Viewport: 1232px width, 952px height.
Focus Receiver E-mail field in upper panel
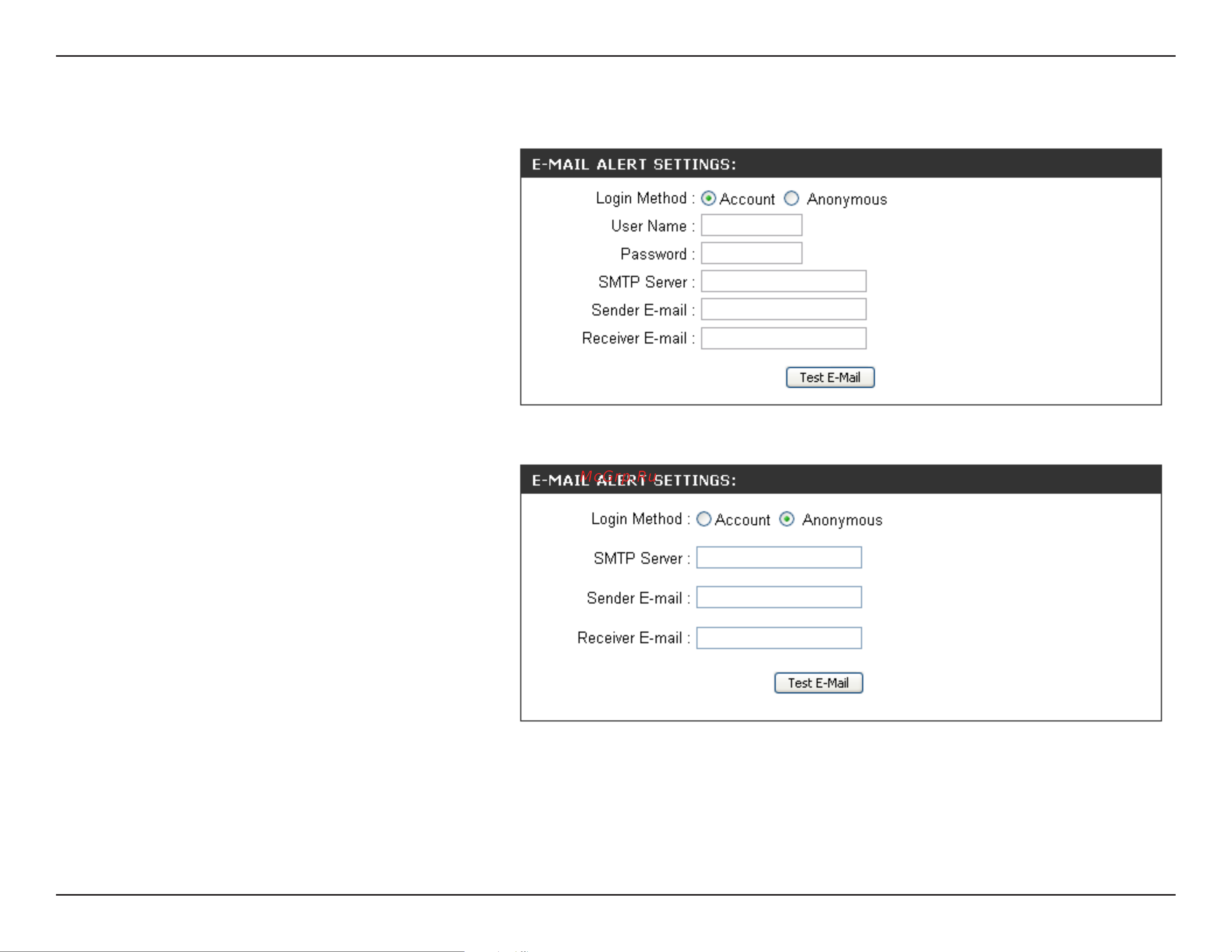[783, 338]
